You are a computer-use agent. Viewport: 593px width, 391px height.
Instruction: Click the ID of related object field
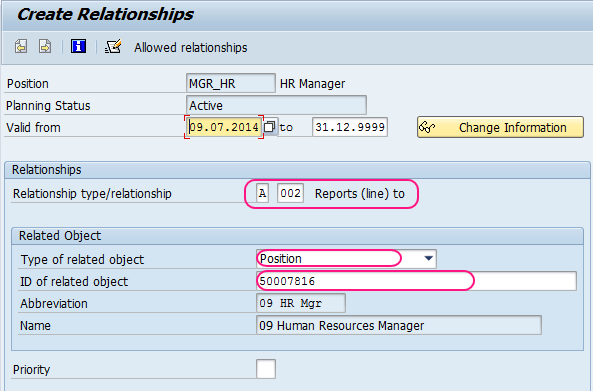pos(416,281)
